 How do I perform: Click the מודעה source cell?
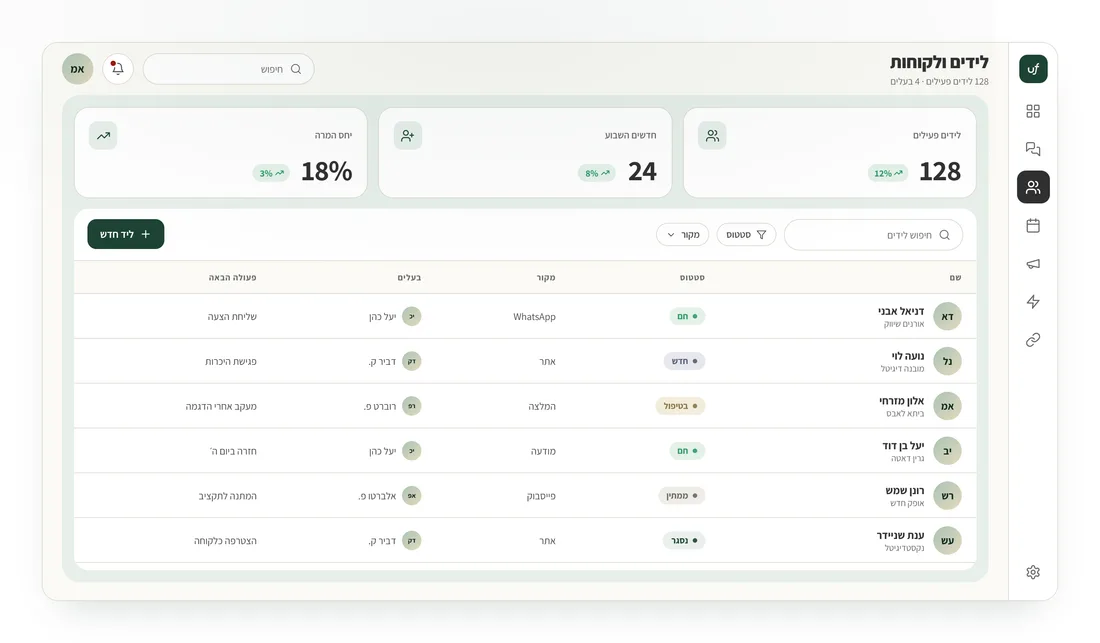(x=543, y=452)
